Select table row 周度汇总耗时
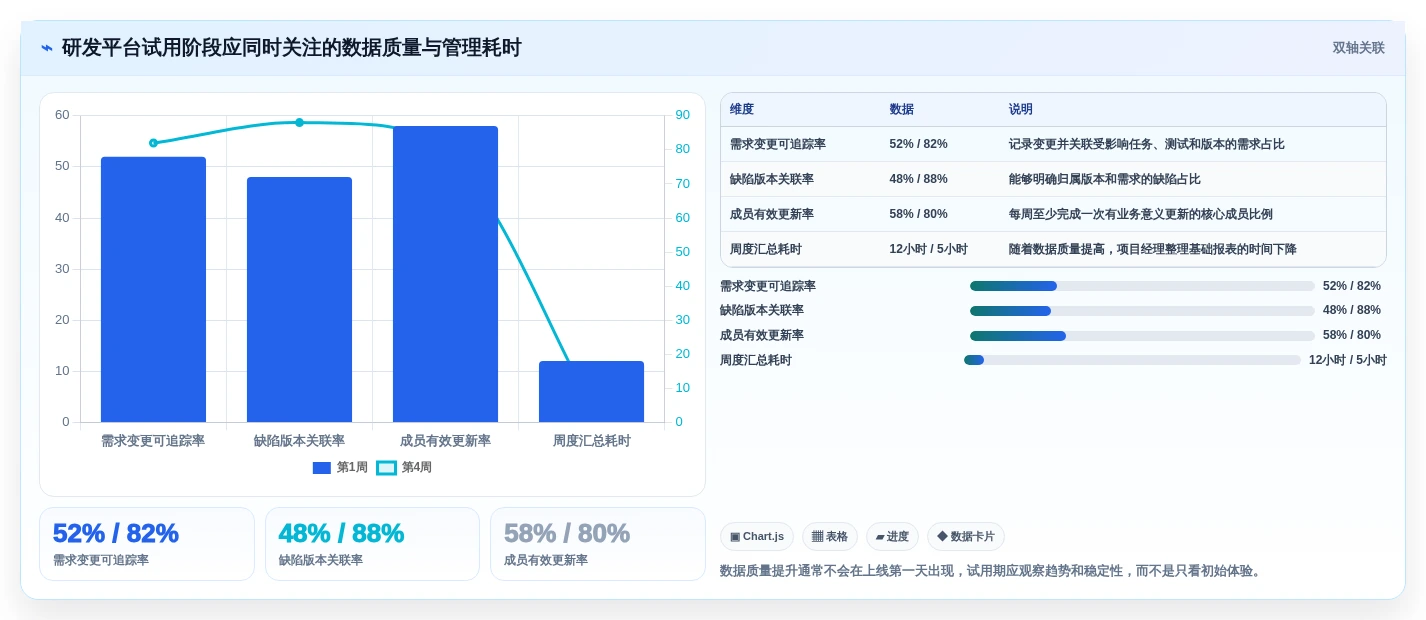Viewport: 1426px width, 620px height. coord(1053,249)
